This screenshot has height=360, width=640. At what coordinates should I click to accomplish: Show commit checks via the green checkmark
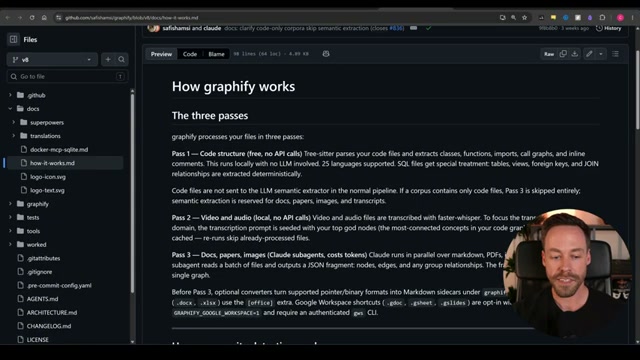[428, 28]
